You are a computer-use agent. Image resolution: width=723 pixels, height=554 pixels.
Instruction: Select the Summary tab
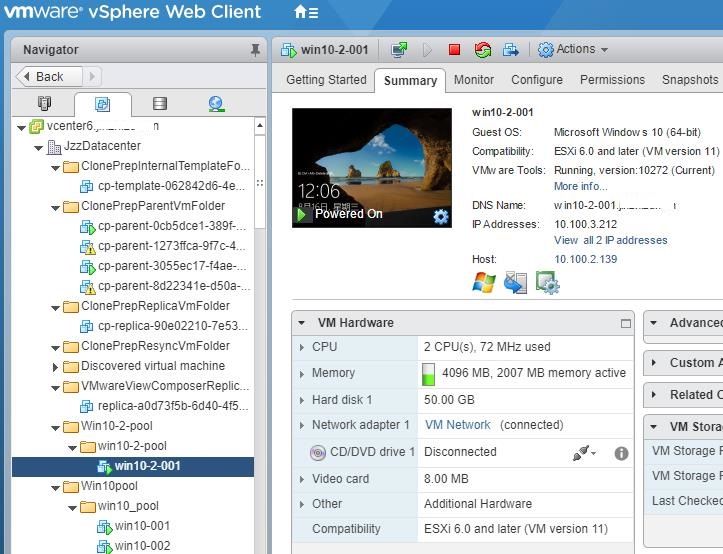point(410,81)
